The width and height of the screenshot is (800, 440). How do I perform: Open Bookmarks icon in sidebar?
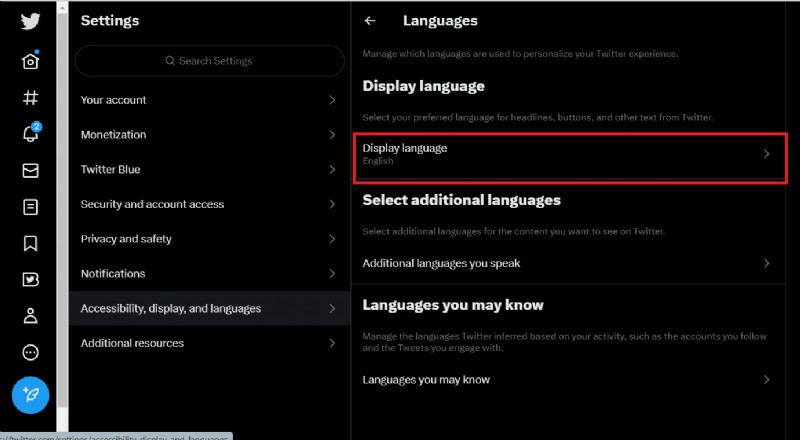click(x=30, y=243)
